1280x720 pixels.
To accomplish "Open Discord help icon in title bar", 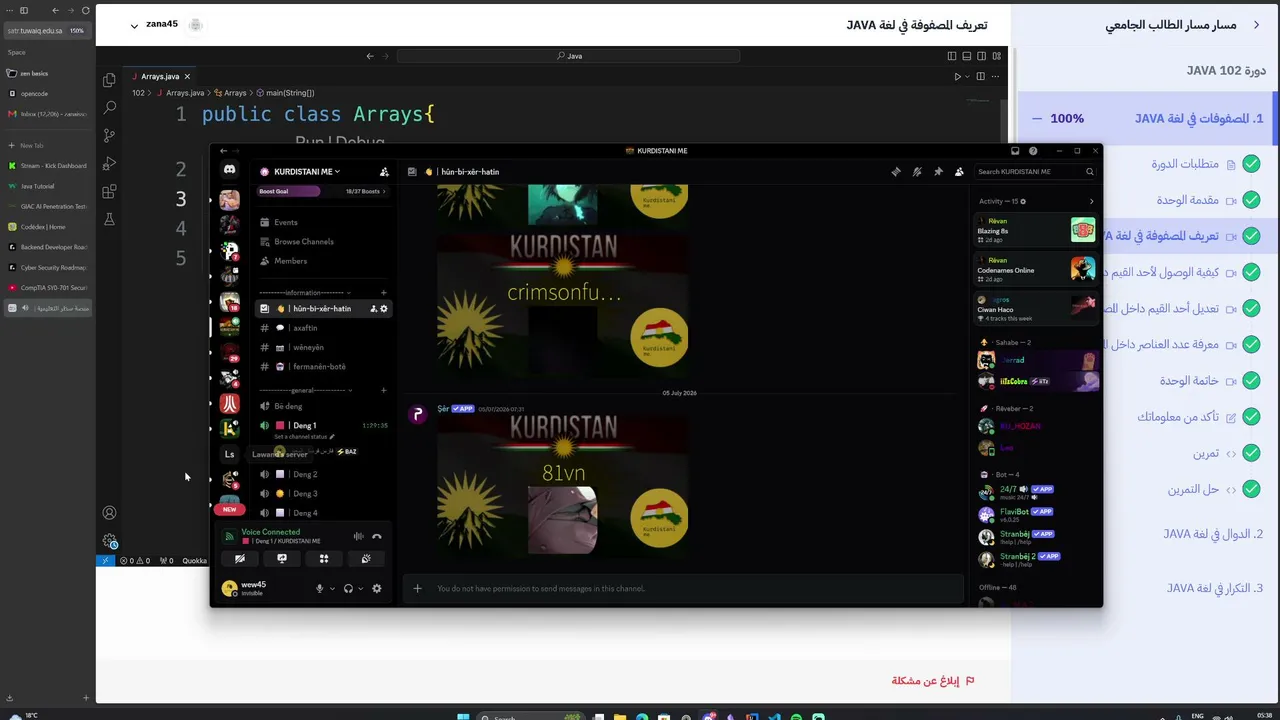I will [1033, 151].
